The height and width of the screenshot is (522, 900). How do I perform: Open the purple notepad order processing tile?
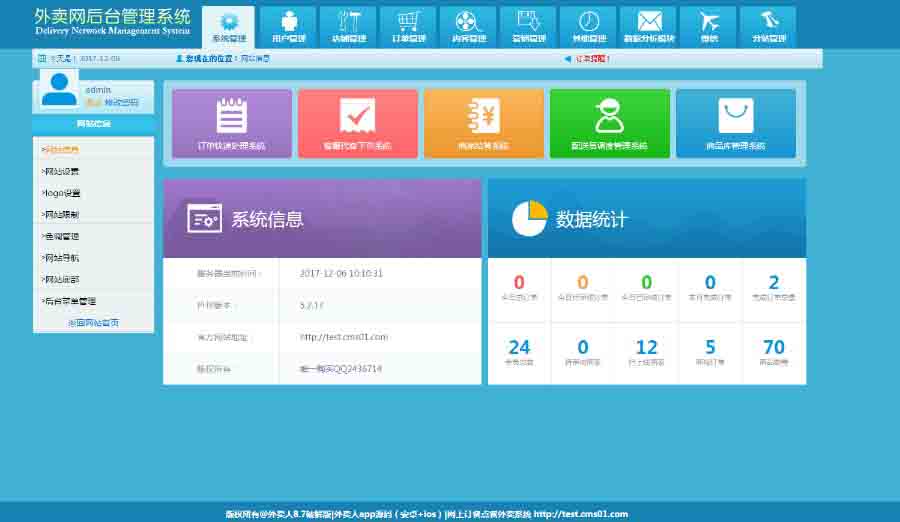coord(232,124)
